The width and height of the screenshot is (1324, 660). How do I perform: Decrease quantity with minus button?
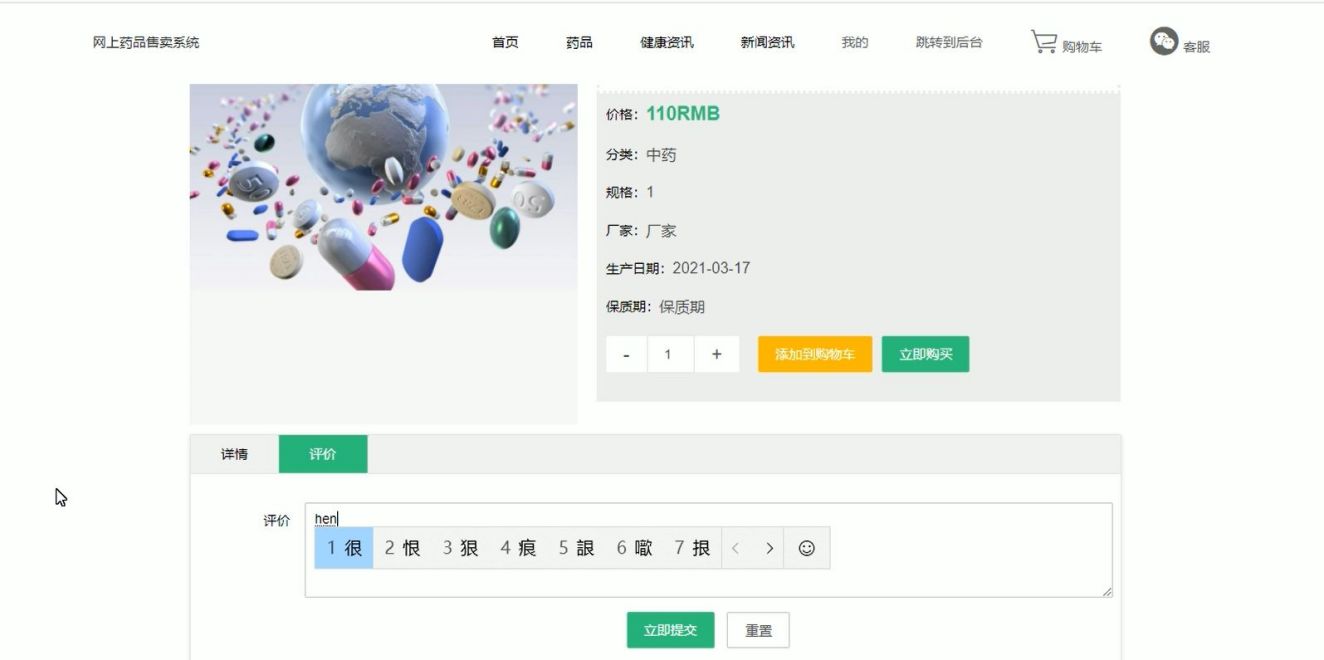[626, 355]
